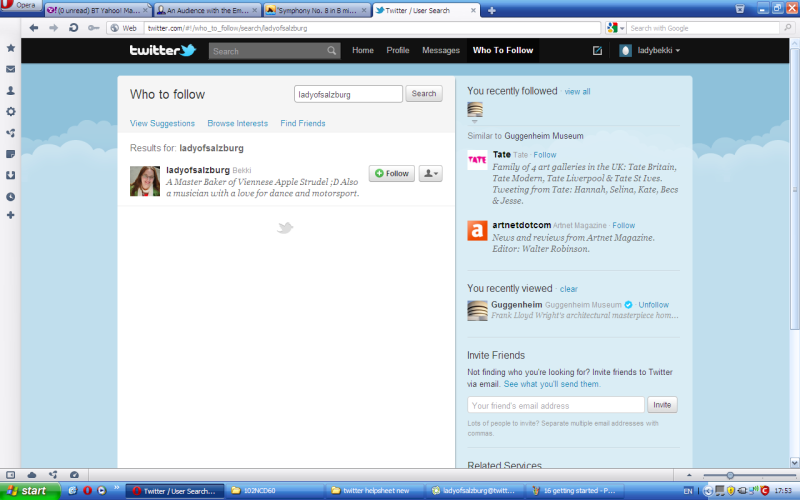Open twitter helpsheet new taskbar item
This screenshot has height=500, width=800.
pyautogui.click(x=374, y=491)
